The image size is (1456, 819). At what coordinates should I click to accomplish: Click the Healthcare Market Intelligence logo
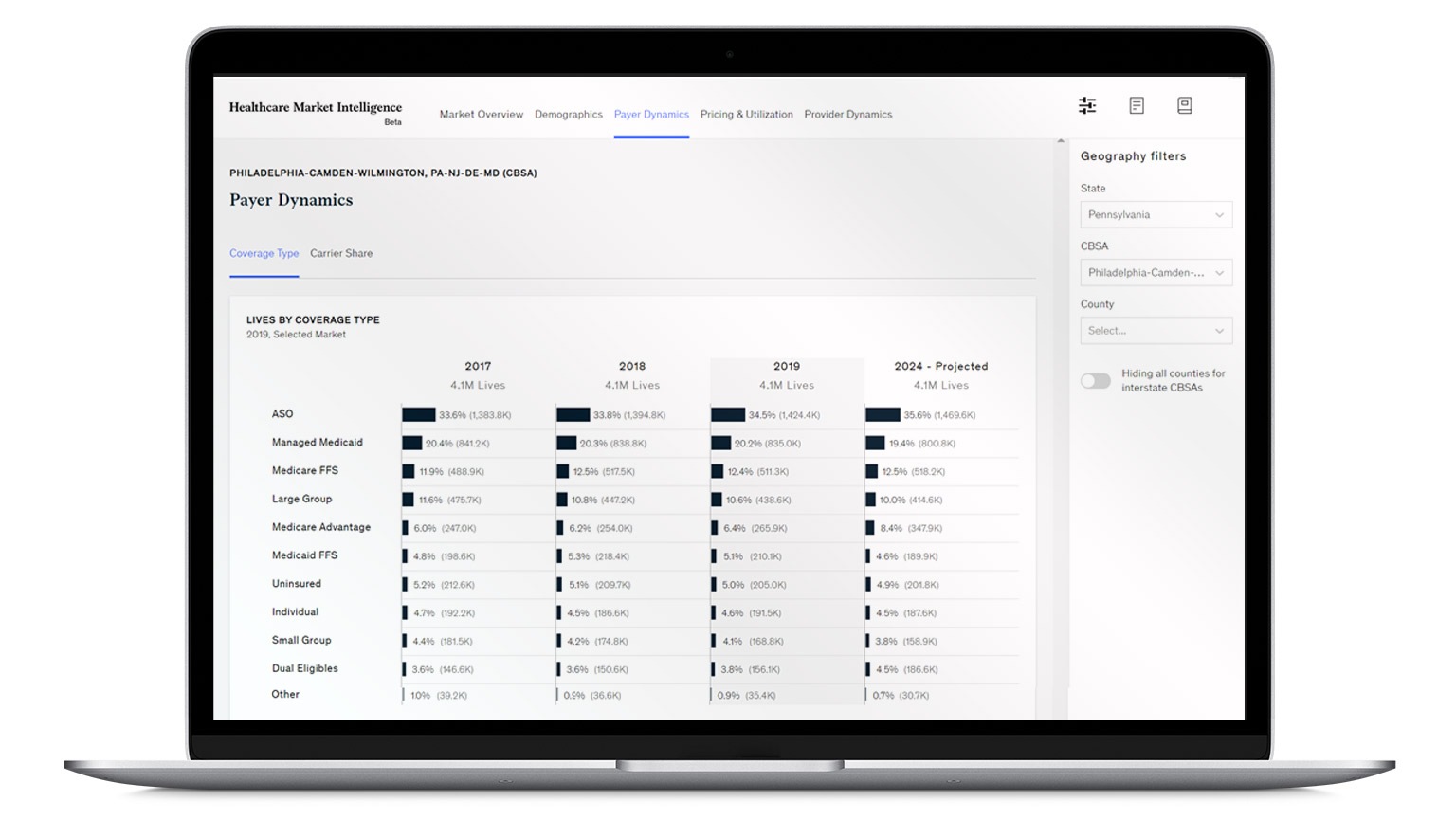(x=315, y=107)
